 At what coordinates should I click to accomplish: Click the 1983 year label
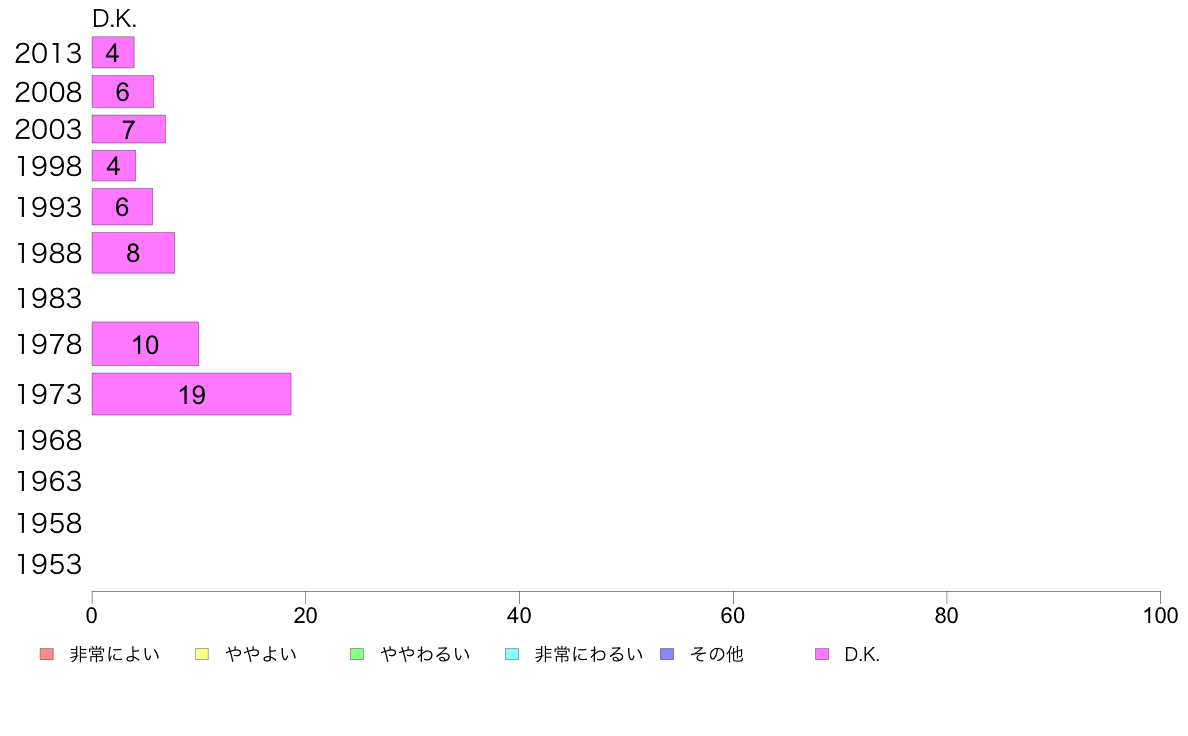(48, 299)
